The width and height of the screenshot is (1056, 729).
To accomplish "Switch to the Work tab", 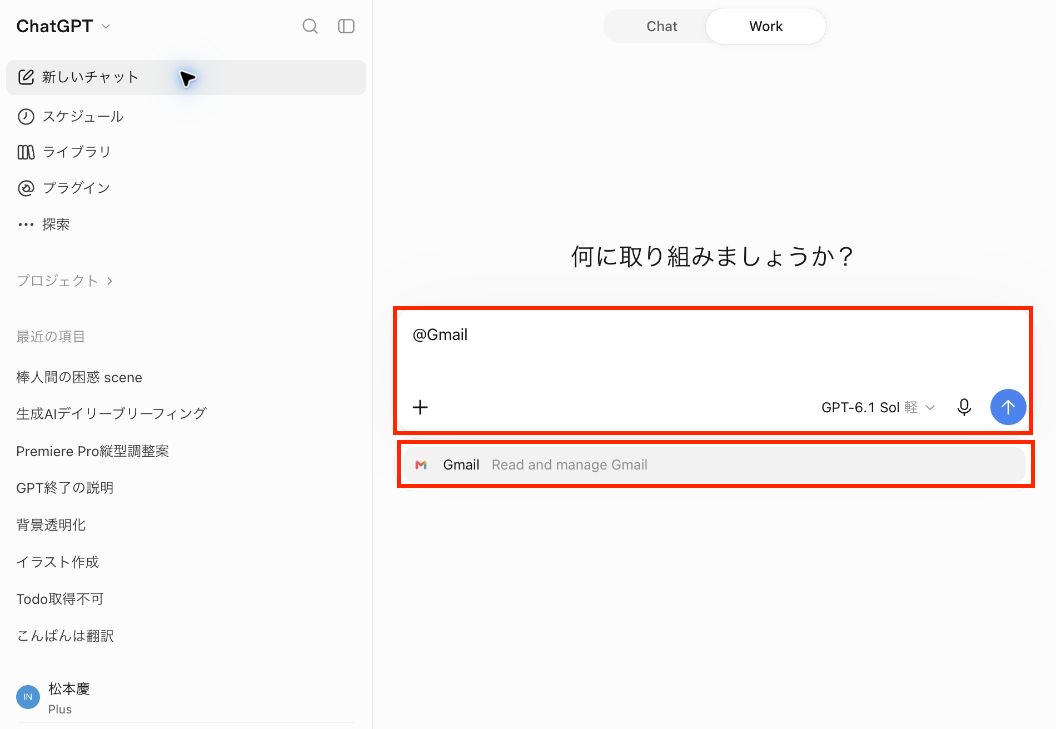I will pyautogui.click(x=766, y=26).
